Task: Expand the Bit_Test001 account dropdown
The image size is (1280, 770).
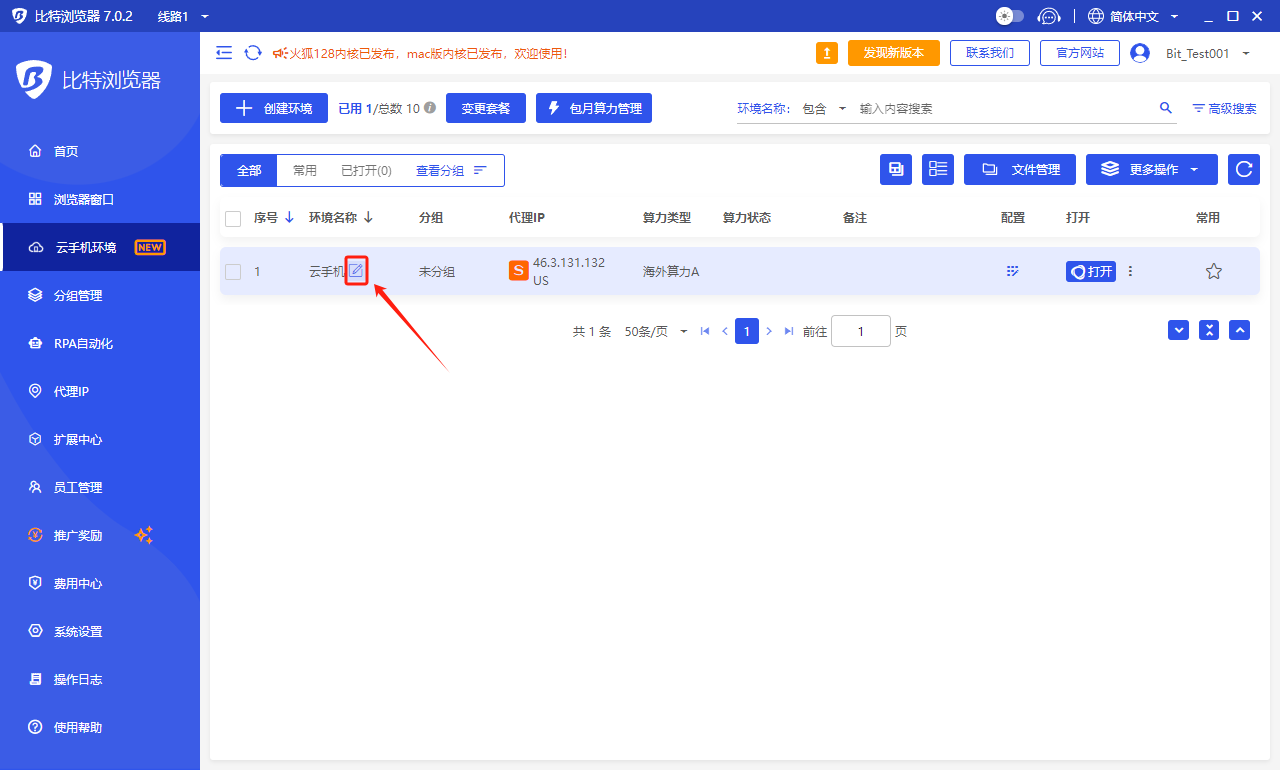Action: 1208,53
